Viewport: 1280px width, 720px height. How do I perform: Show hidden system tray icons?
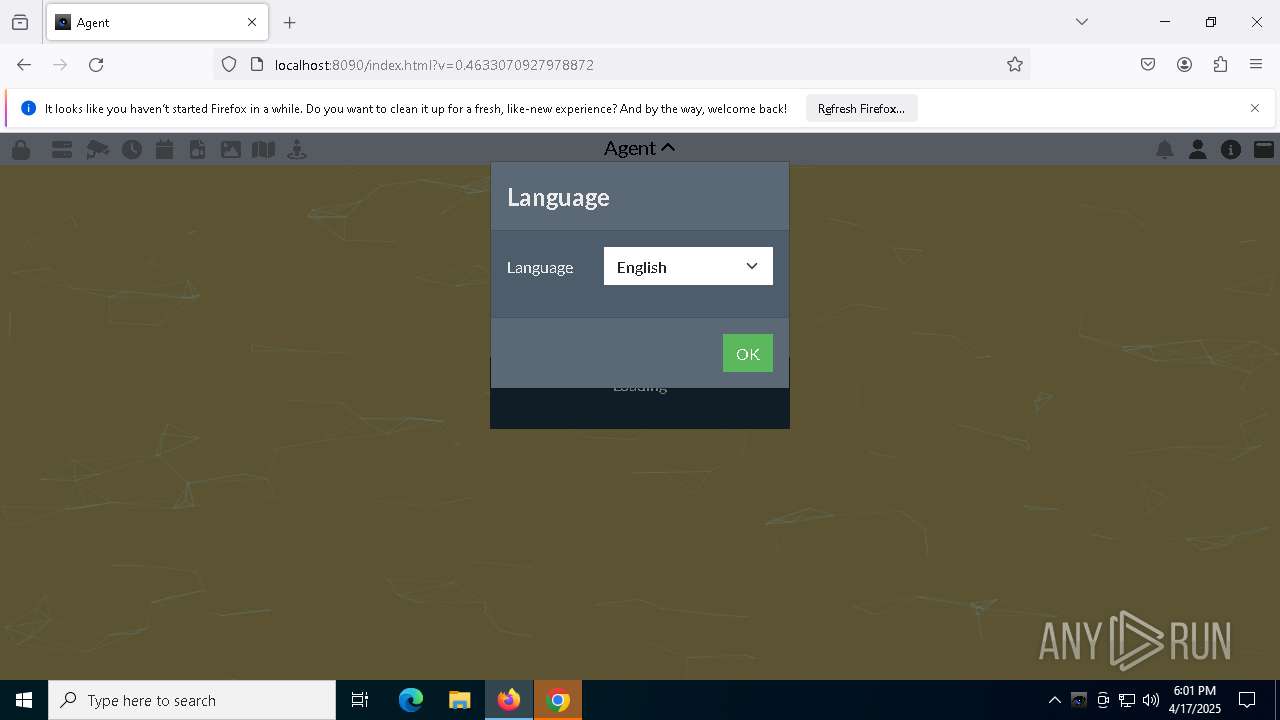point(1054,700)
